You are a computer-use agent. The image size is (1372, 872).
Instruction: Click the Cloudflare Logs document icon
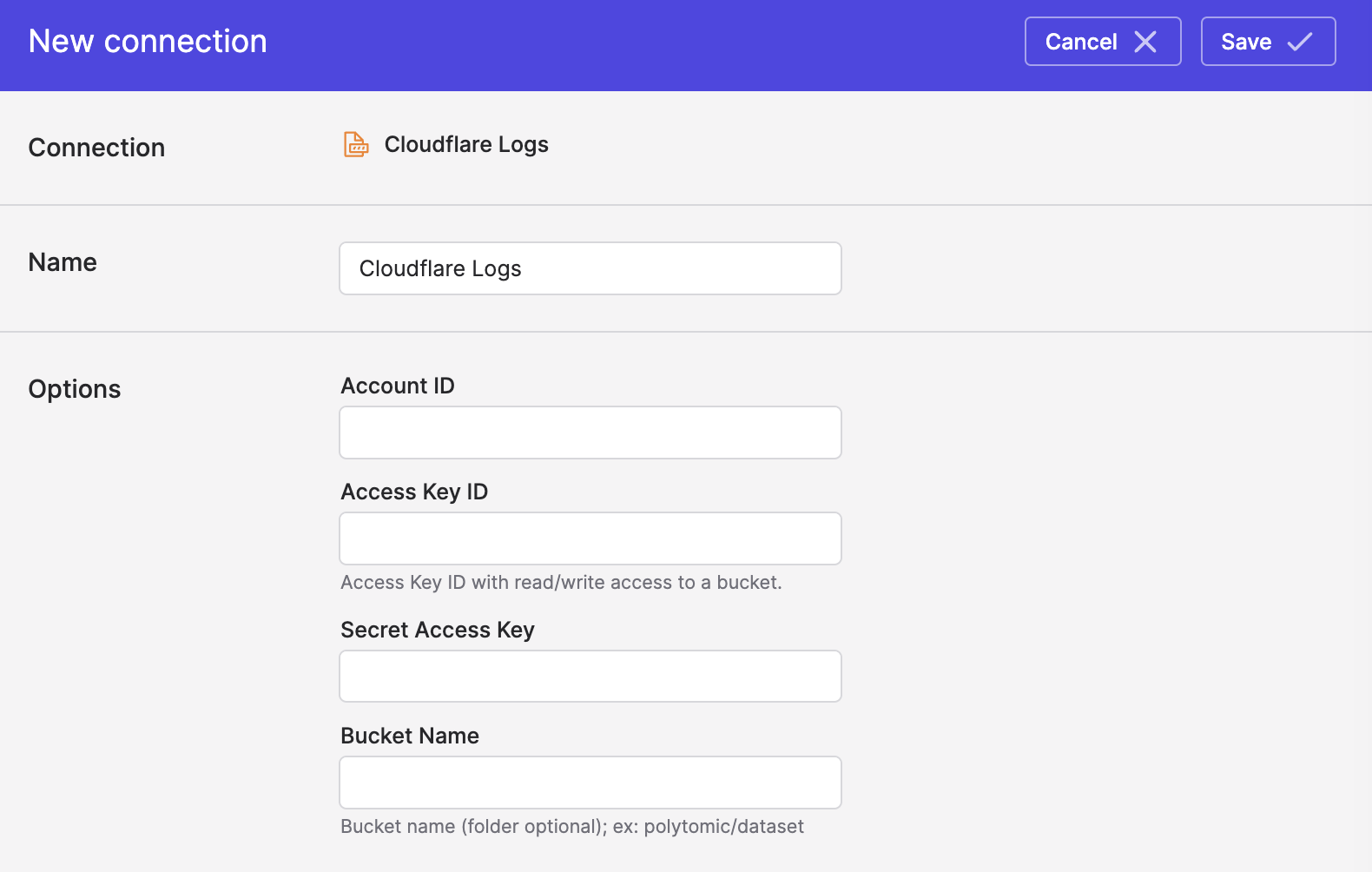356,144
